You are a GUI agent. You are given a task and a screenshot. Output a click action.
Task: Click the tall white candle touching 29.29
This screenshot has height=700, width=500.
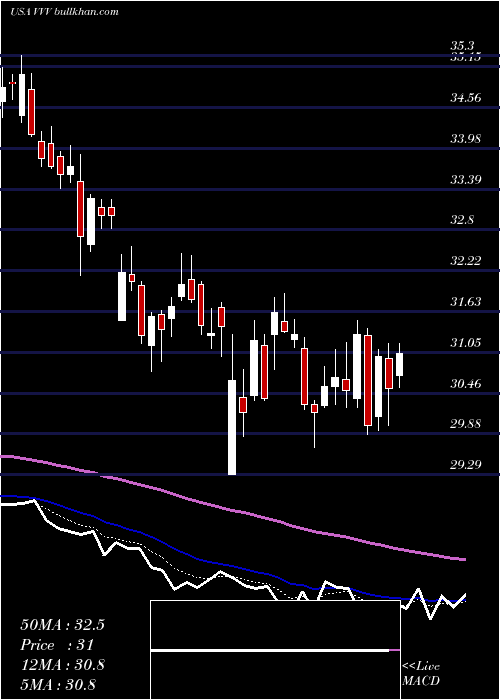pyautogui.click(x=232, y=427)
